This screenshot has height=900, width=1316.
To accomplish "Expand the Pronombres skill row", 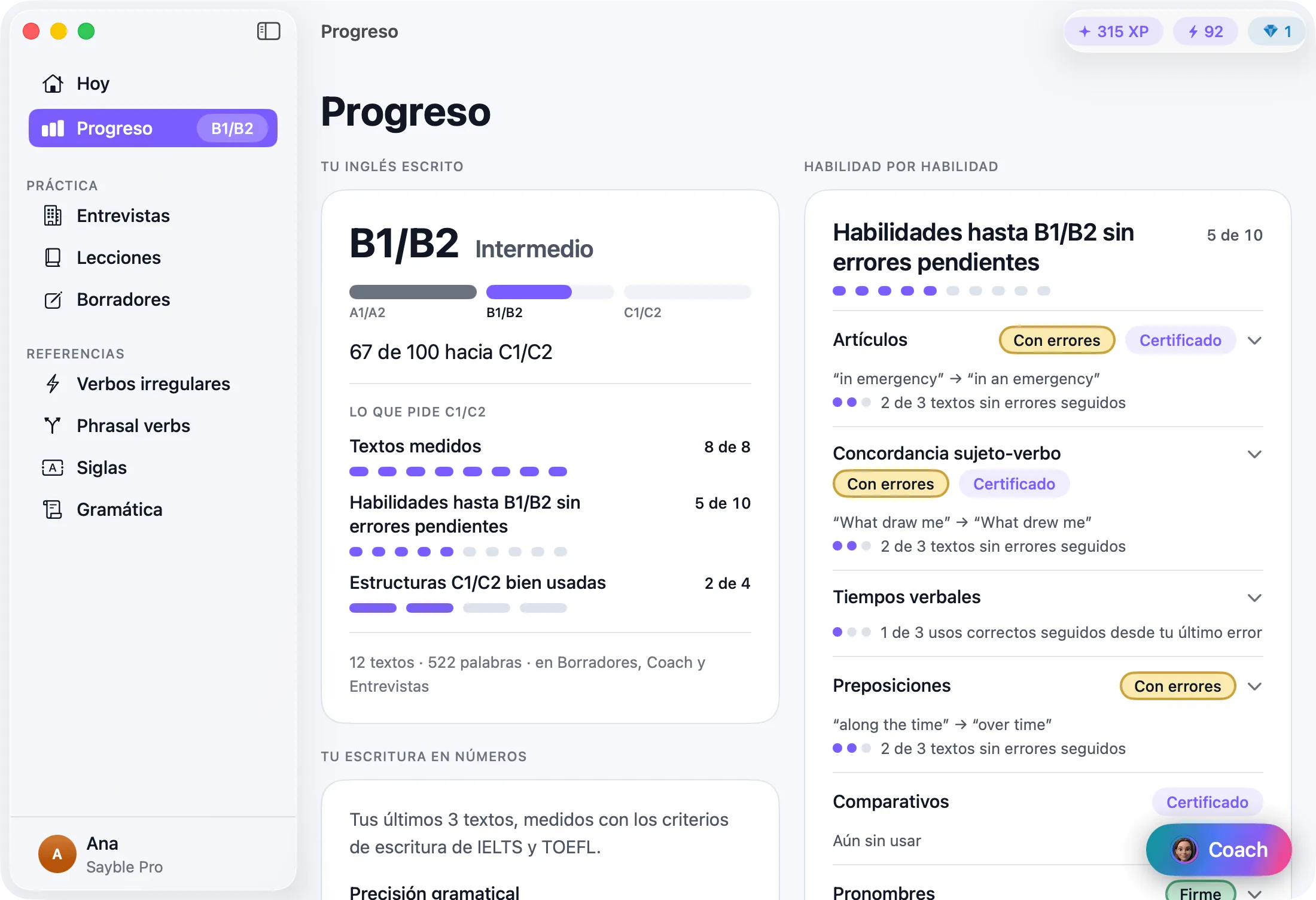I will tap(1254, 893).
